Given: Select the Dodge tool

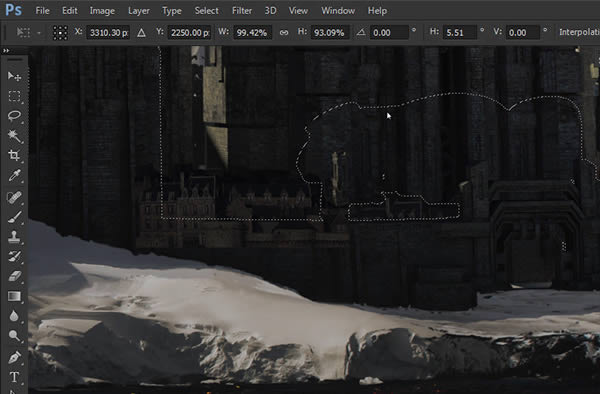Looking at the screenshot, I should [x=14, y=336].
